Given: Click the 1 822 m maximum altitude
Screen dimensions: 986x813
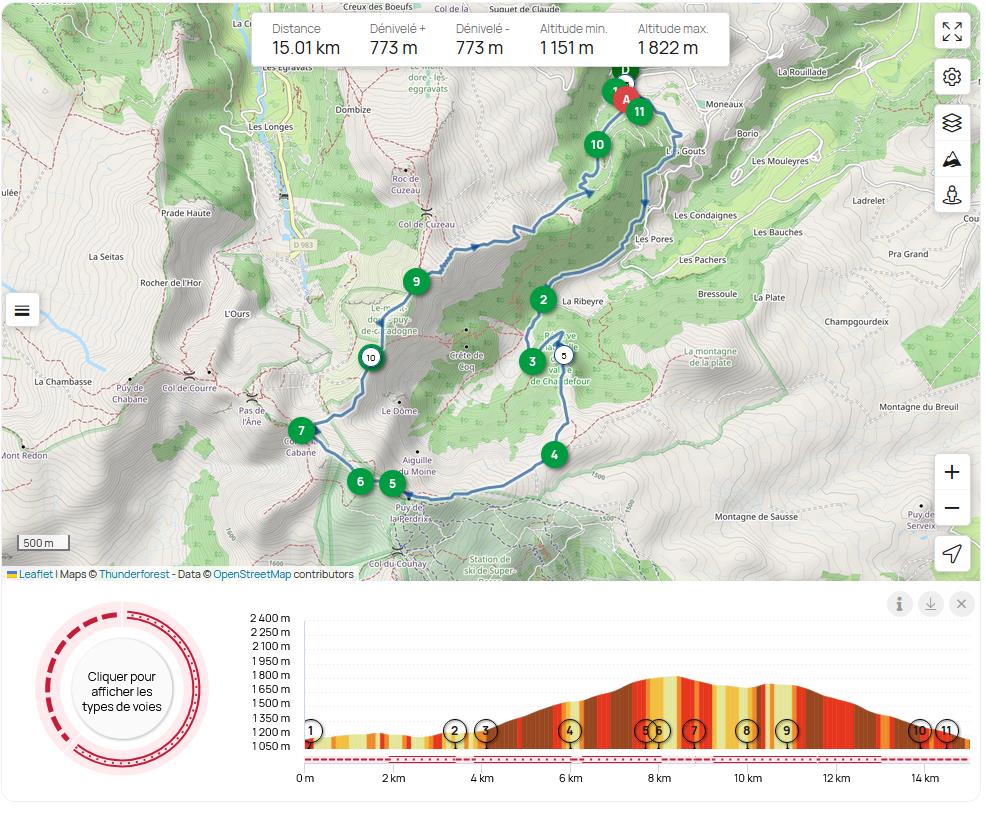Looking at the screenshot, I should click(x=668, y=48).
